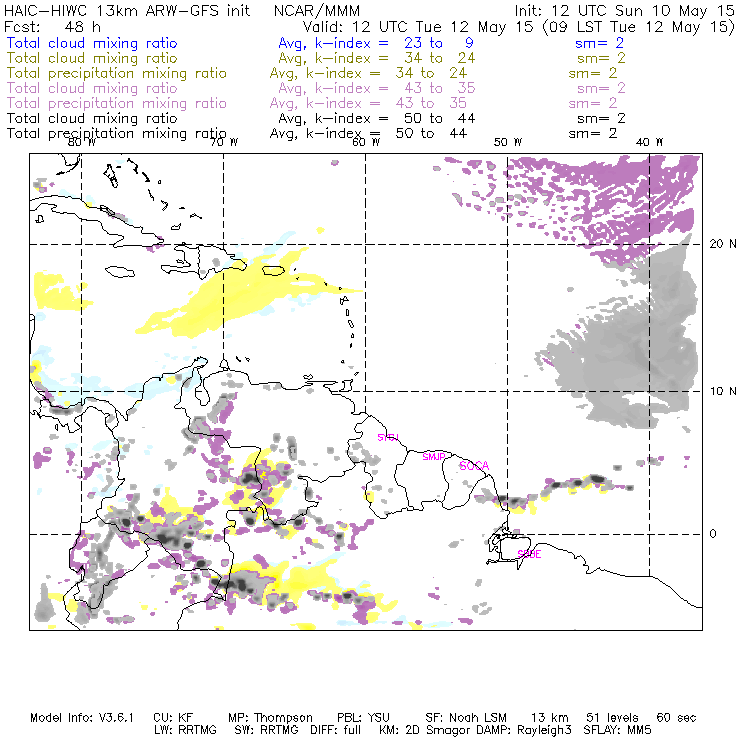The width and height of the screenshot is (740, 740).
Task: Click the '40 W' longitude label
Action: tap(649, 142)
